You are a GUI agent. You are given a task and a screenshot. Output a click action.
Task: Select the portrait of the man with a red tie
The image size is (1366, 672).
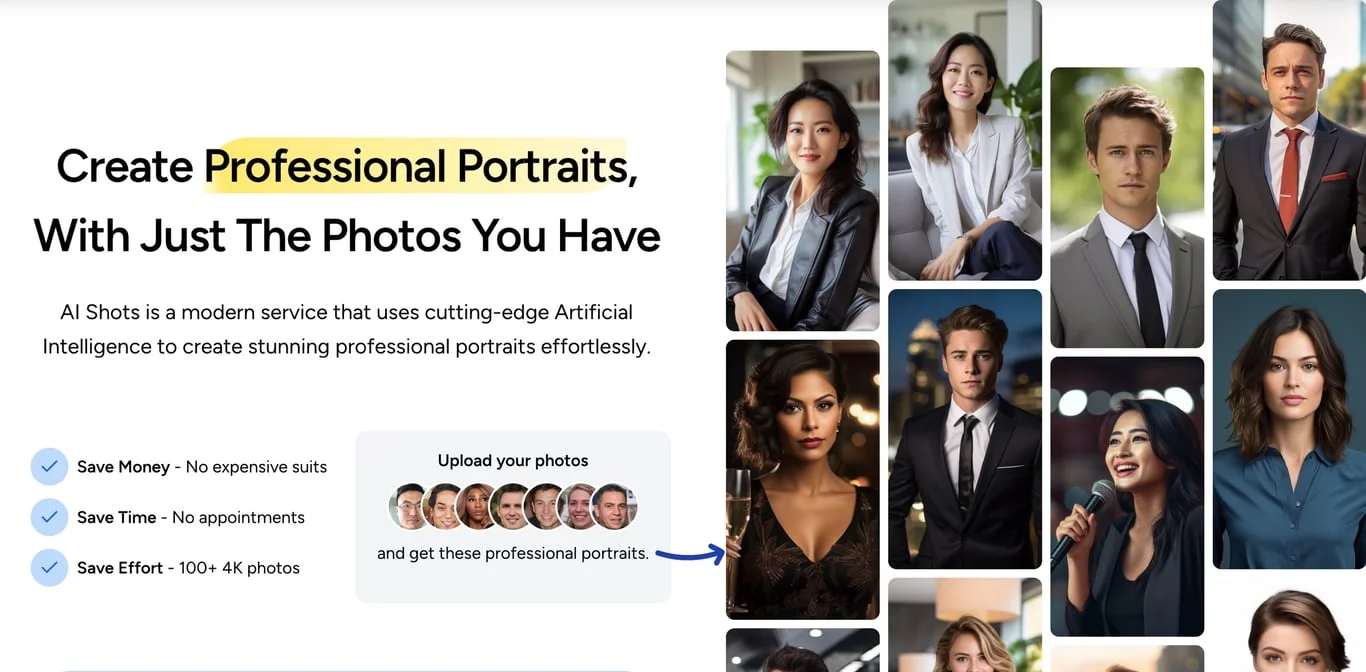1289,140
